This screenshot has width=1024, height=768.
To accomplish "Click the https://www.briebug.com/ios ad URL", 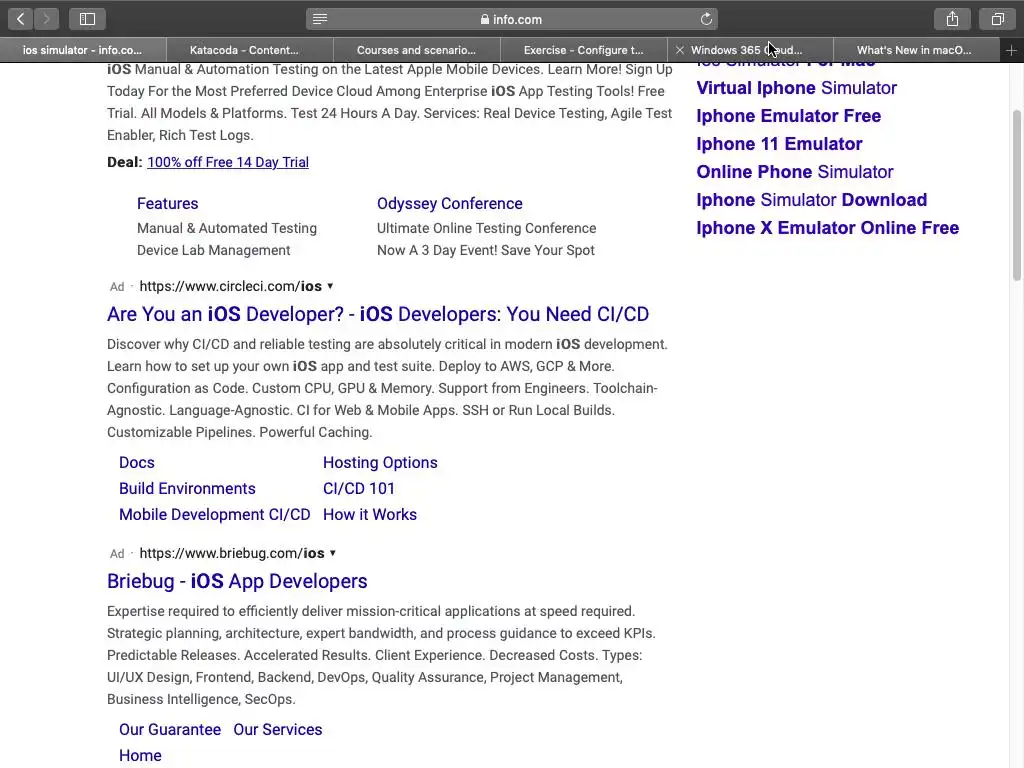I will click(232, 553).
